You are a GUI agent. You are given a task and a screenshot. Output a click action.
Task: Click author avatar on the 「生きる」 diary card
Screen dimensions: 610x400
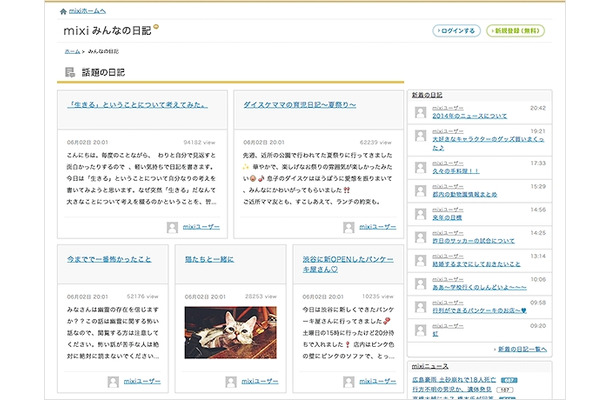pyautogui.click(x=172, y=227)
